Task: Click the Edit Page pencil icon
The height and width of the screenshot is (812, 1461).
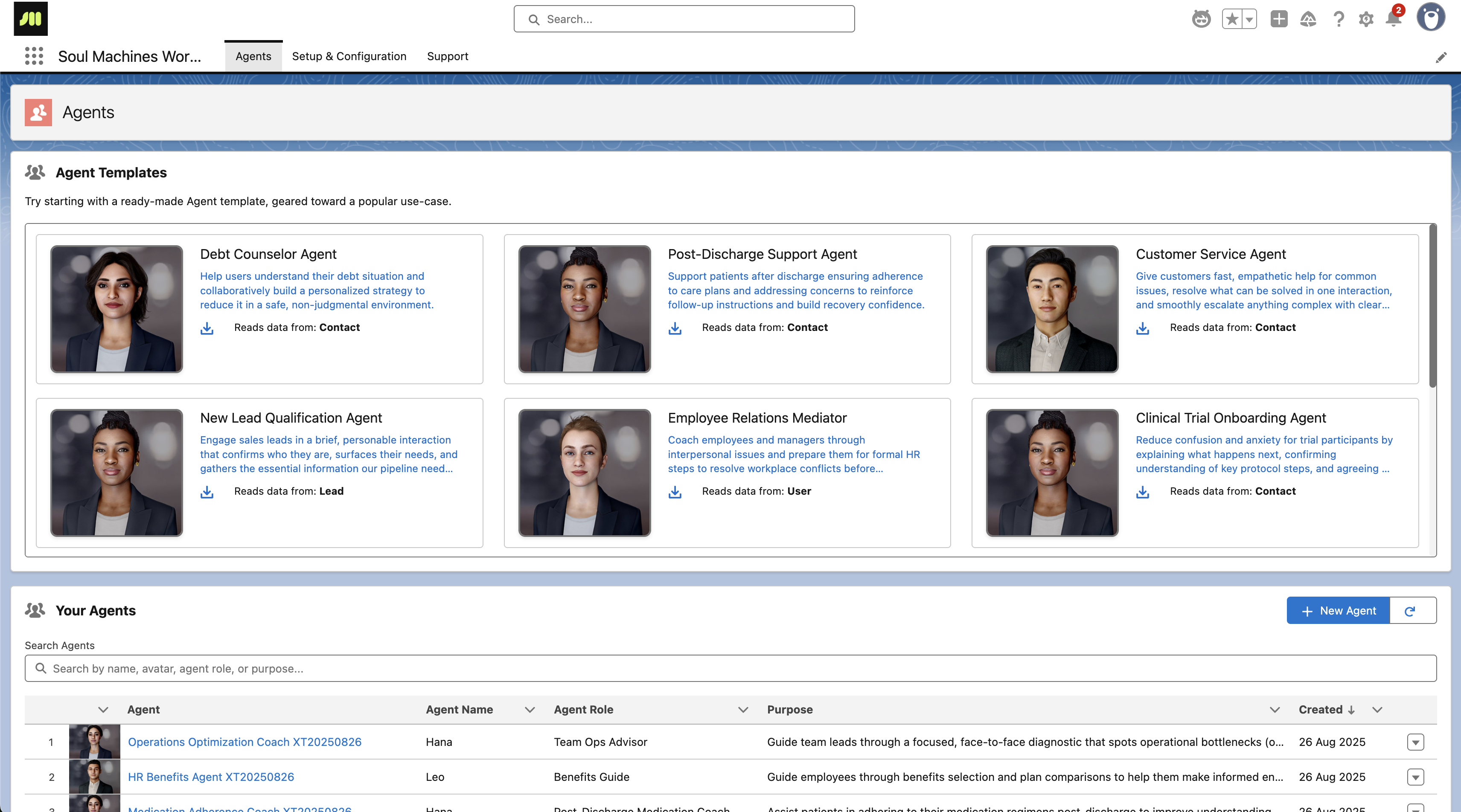Action: [x=1441, y=57]
